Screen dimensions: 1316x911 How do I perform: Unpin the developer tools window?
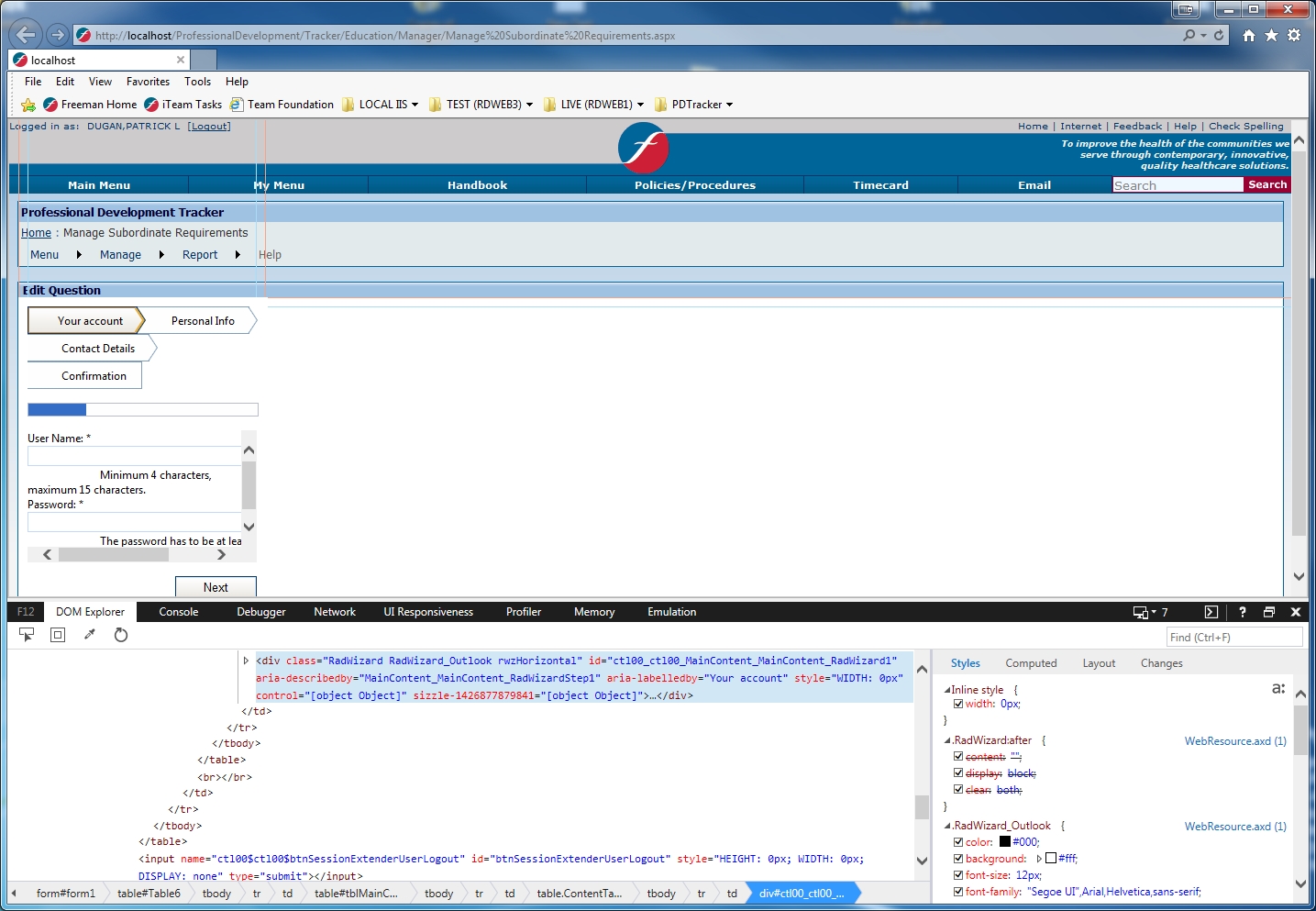point(1269,612)
